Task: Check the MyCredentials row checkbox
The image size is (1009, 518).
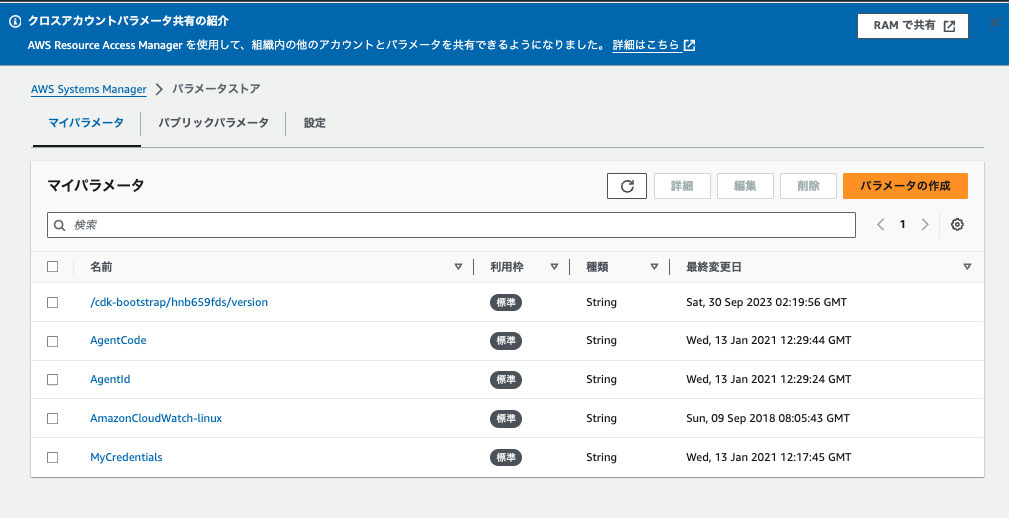Action: point(53,458)
